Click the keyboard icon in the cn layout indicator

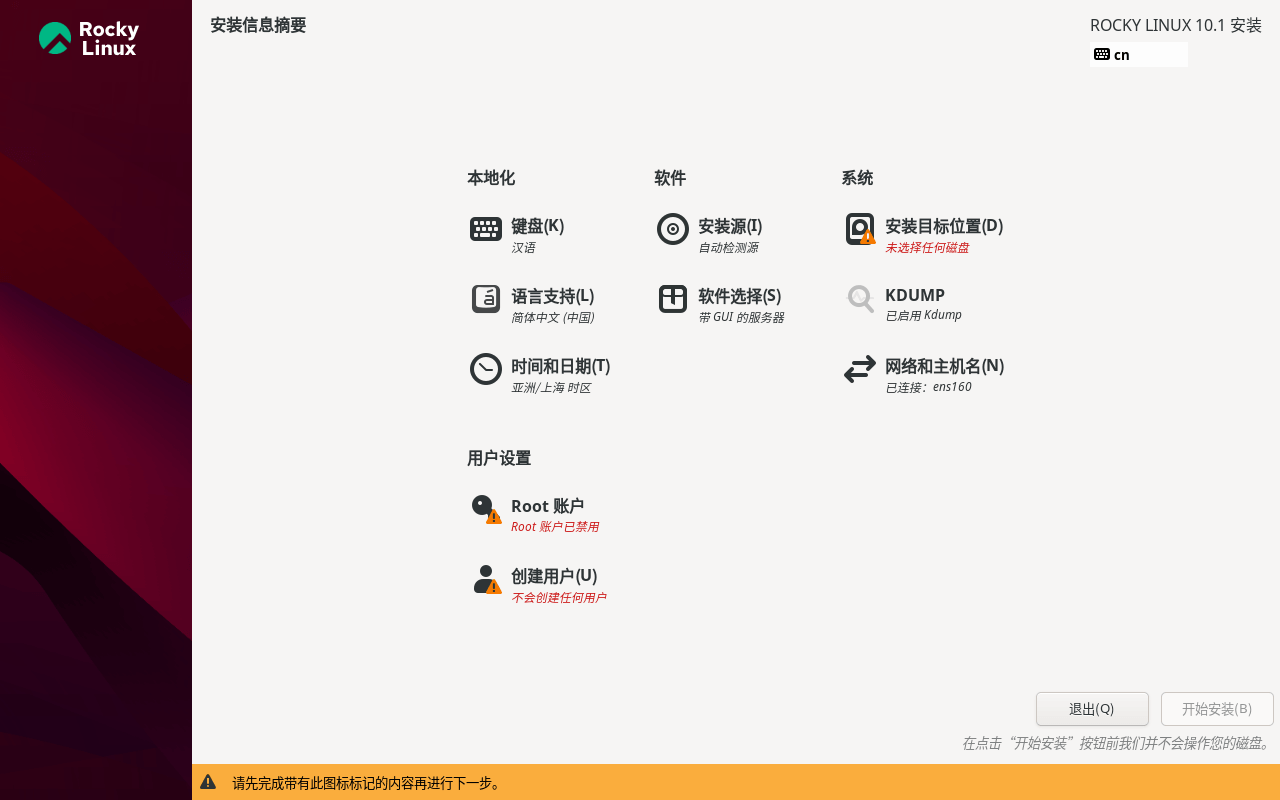tap(1102, 54)
